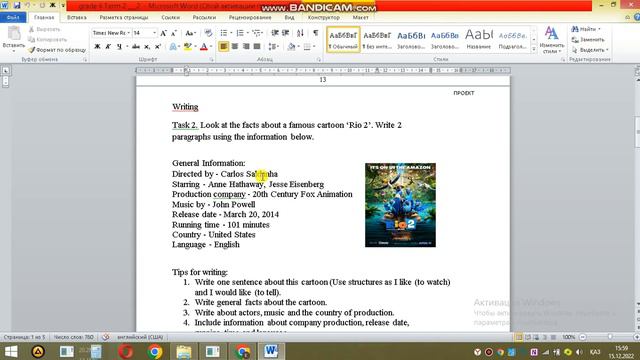Center-align the paragraph
Image resolution: width=640 pixels, height=360 pixels.
click(235, 47)
